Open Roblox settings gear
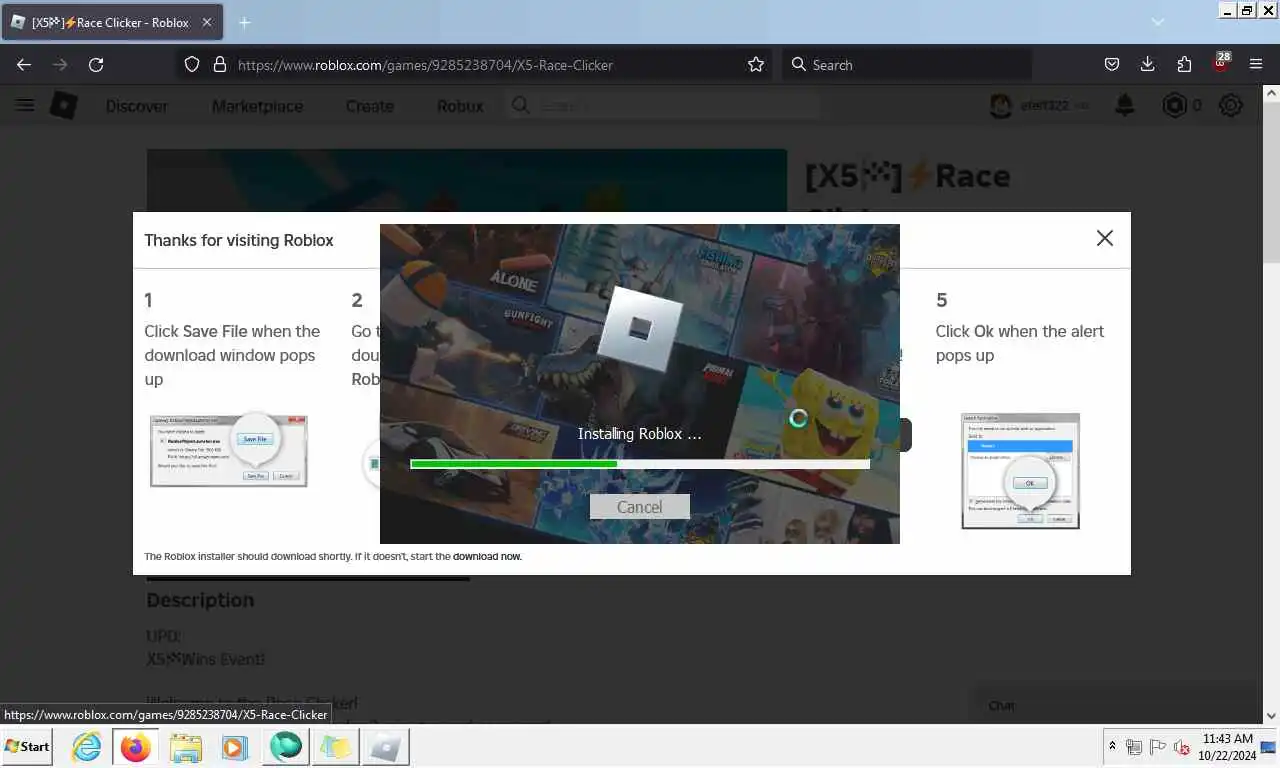 click(x=1231, y=105)
